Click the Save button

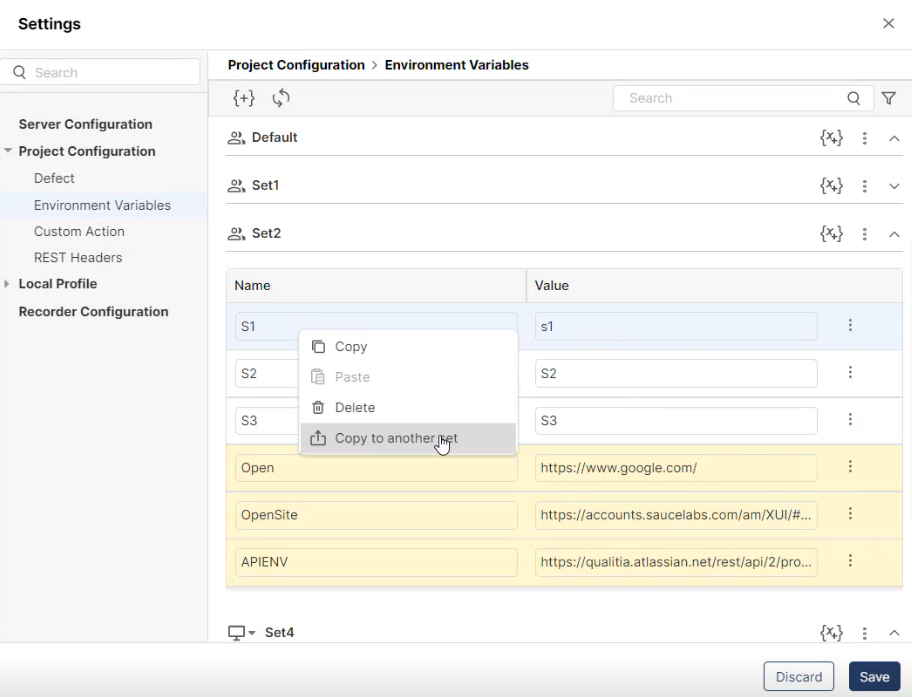coord(874,677)
